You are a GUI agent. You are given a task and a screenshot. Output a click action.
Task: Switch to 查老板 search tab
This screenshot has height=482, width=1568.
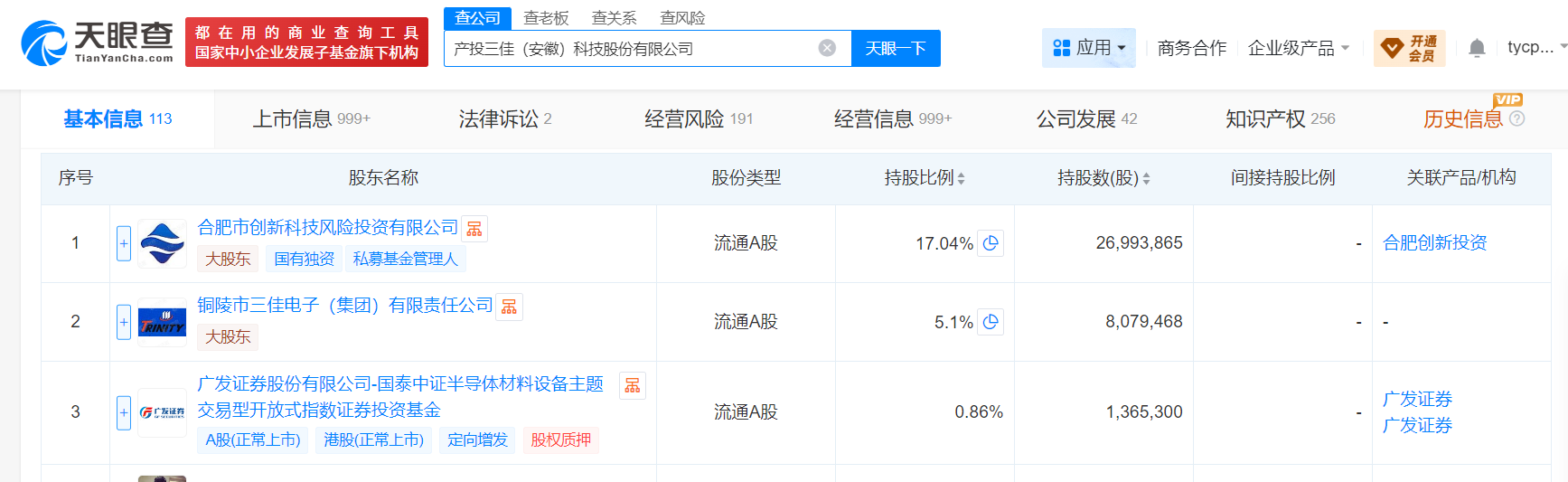click(546, 18)
